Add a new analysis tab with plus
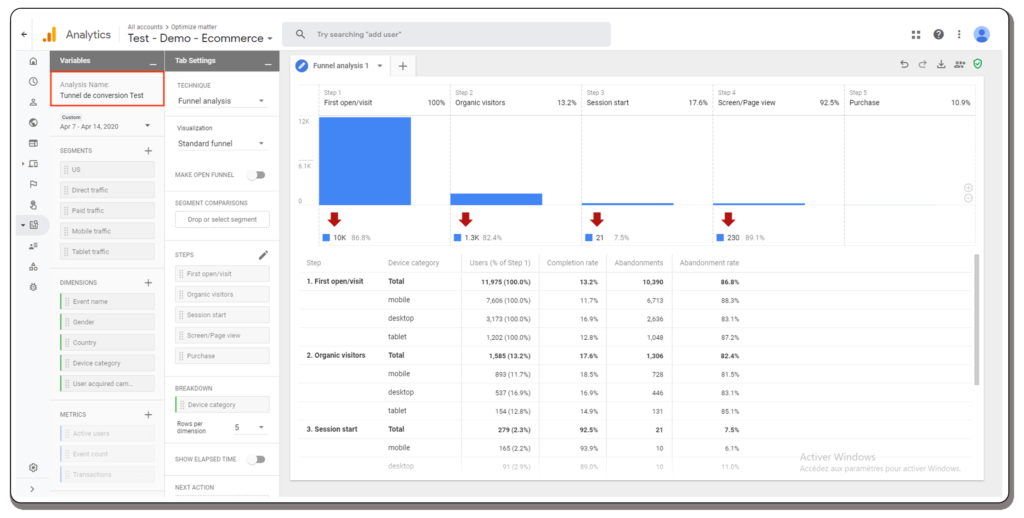Screen dimensions: 1024x518 click(403, 66)
